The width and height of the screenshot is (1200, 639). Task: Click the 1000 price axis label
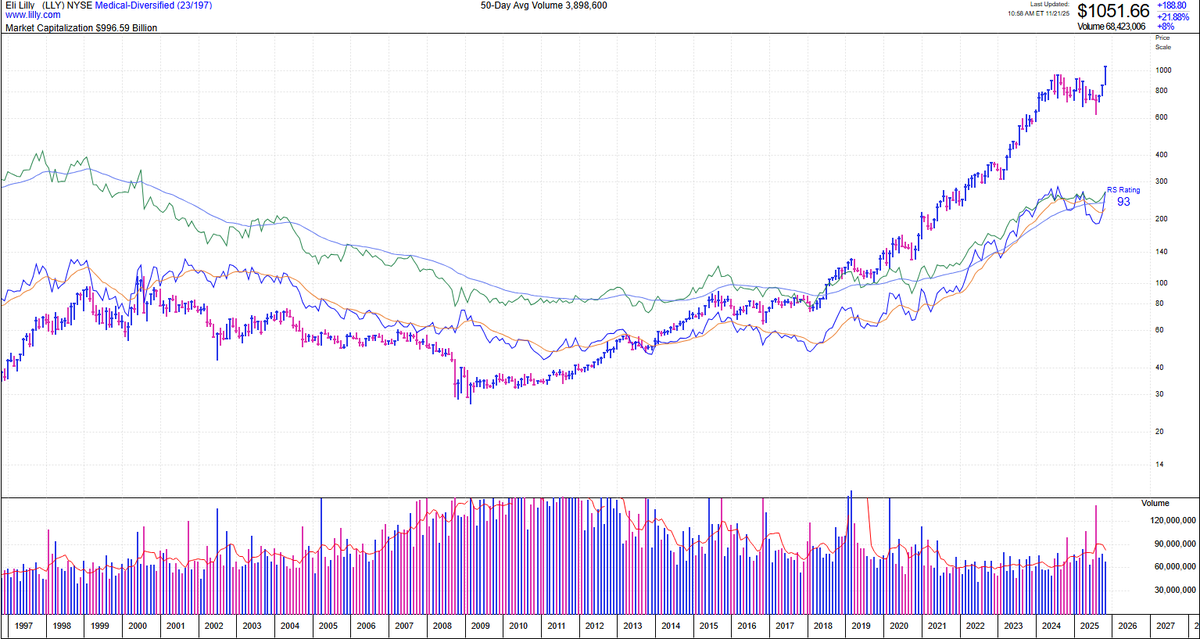(x=1163, y=70)
